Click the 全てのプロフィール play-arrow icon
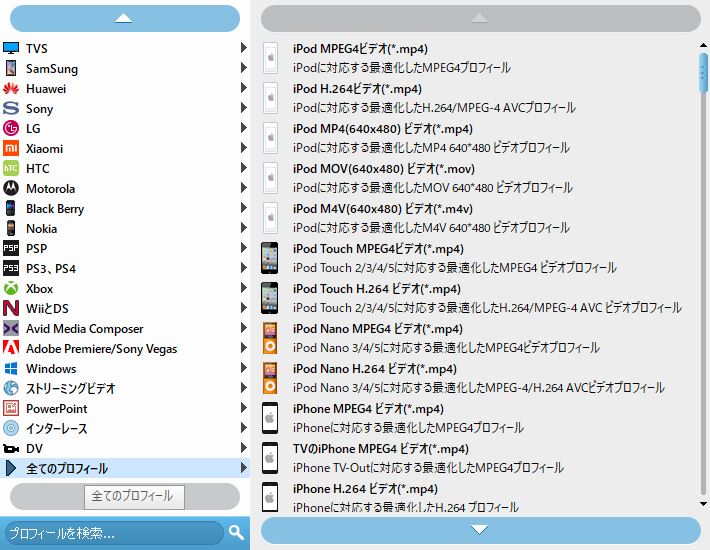The height and width of the screenshot is (550, 710). (11, 468)
